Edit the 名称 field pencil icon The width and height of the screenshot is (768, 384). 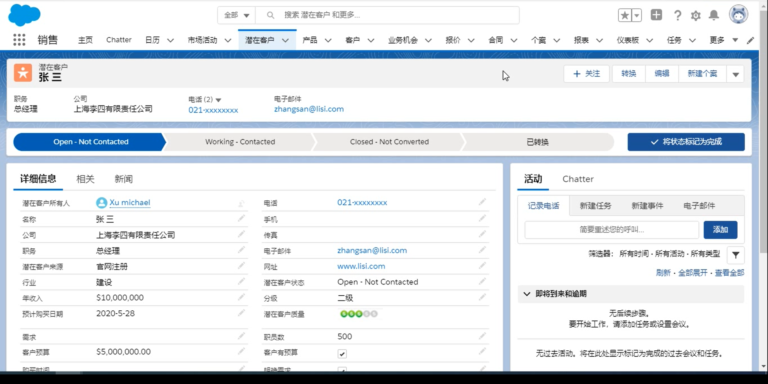[x=241, y=218]
